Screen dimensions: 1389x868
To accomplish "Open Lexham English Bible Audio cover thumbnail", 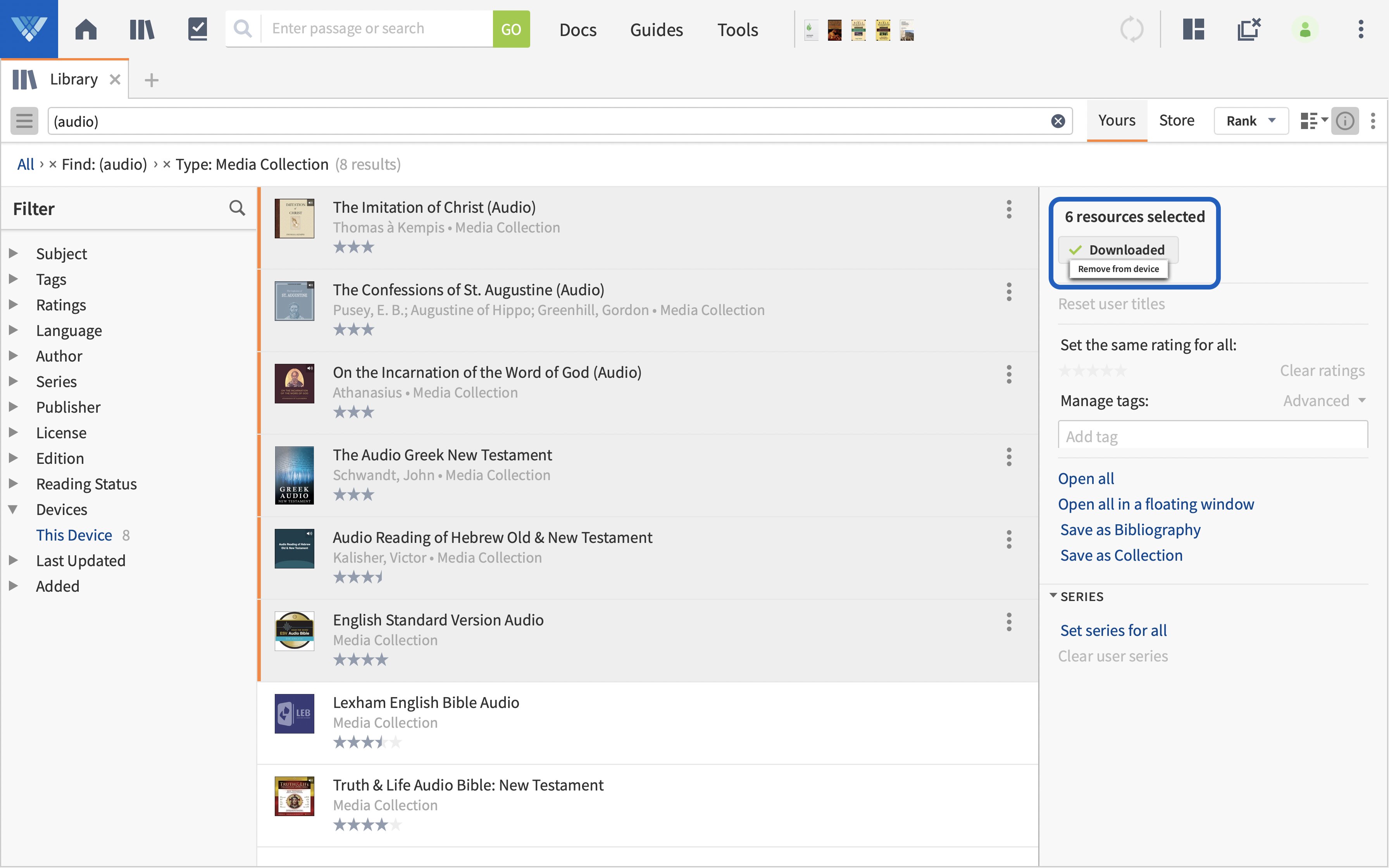I will (295, 713).
